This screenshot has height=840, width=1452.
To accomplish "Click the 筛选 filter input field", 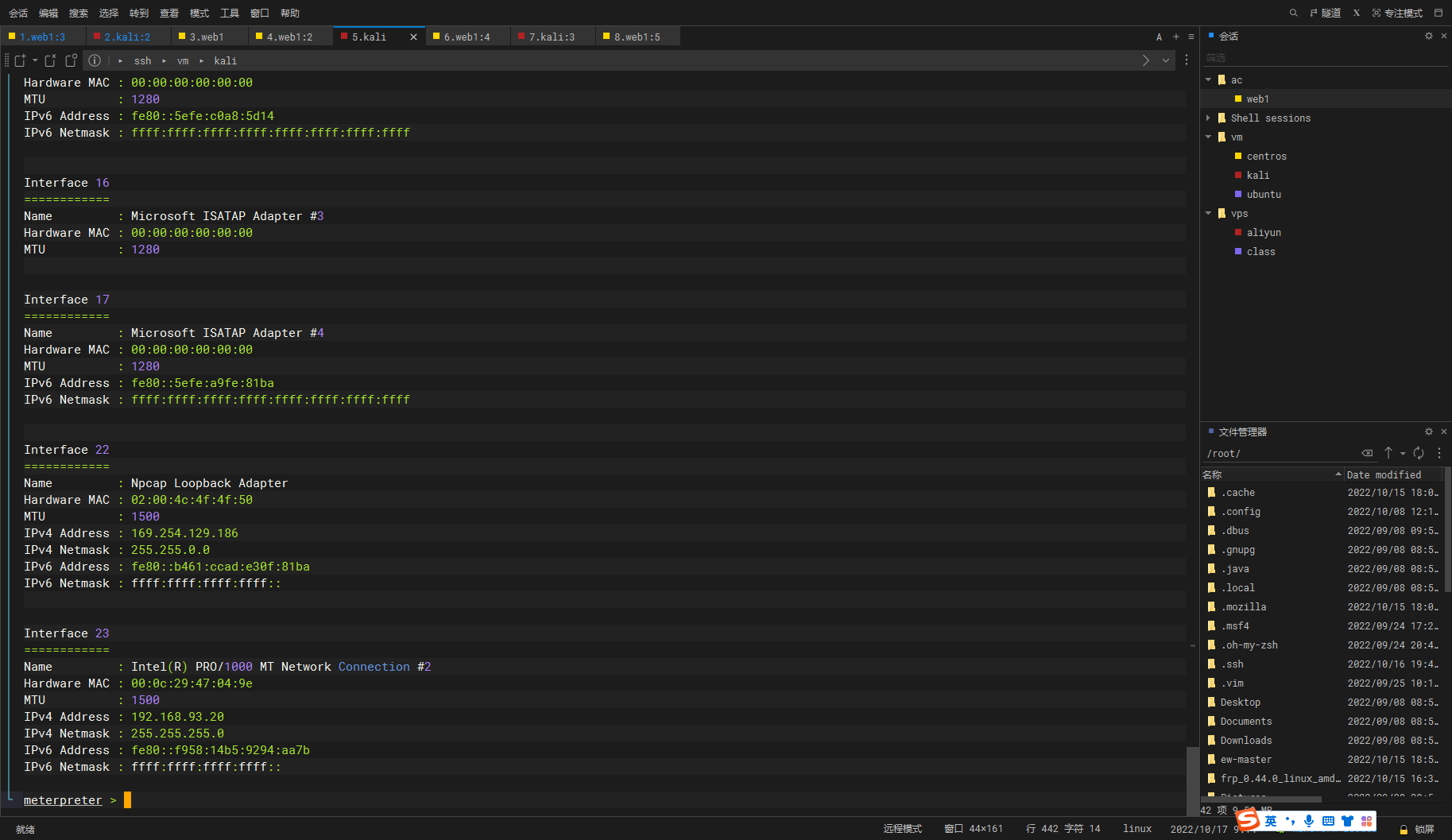I will pos(1326,58).
